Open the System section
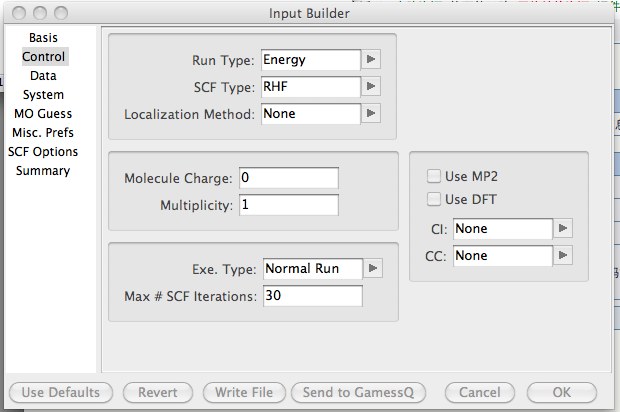Screen dimensions: 620x412 coord(43,95)
